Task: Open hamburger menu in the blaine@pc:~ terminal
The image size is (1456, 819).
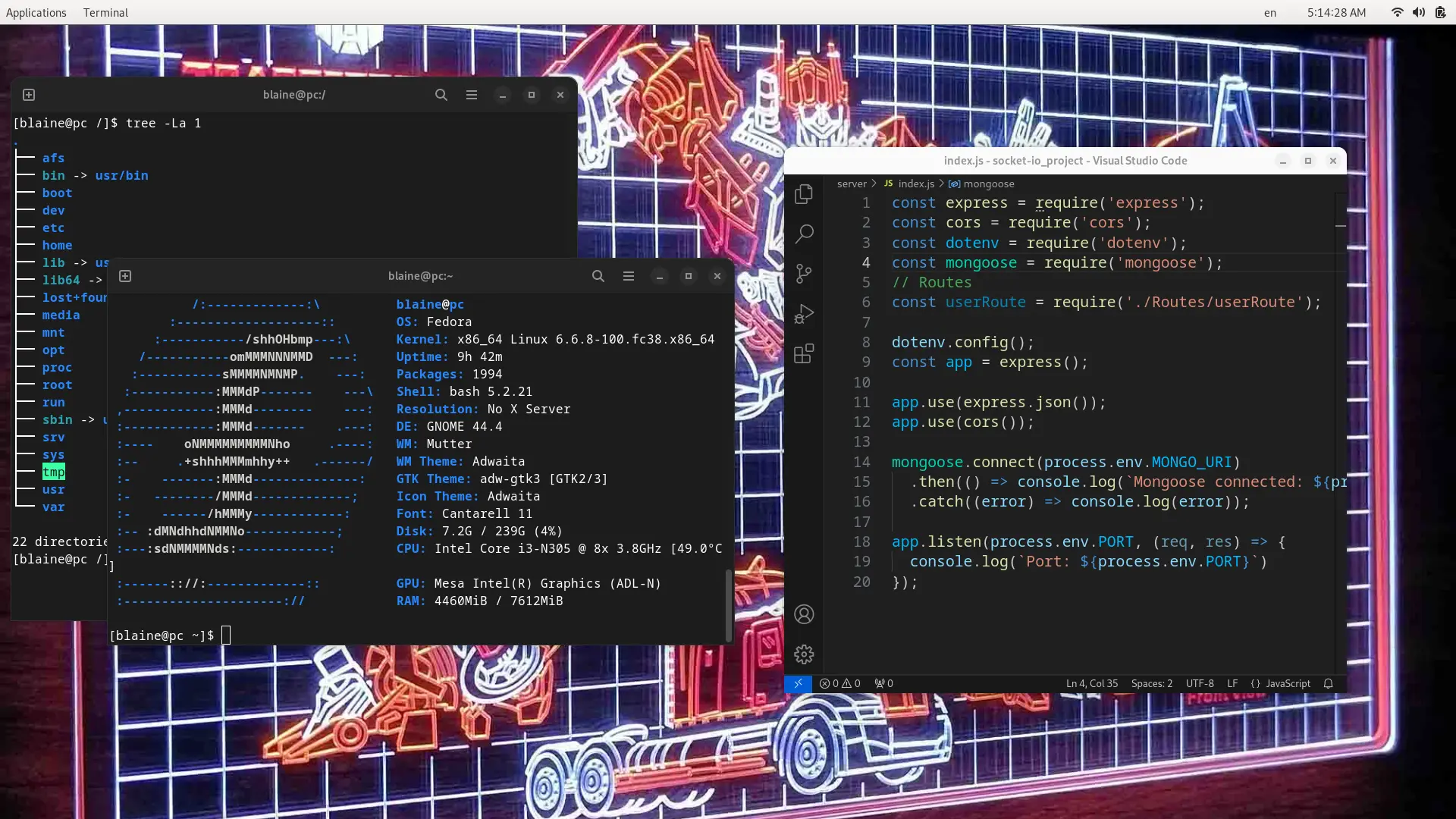Action: 629,276
